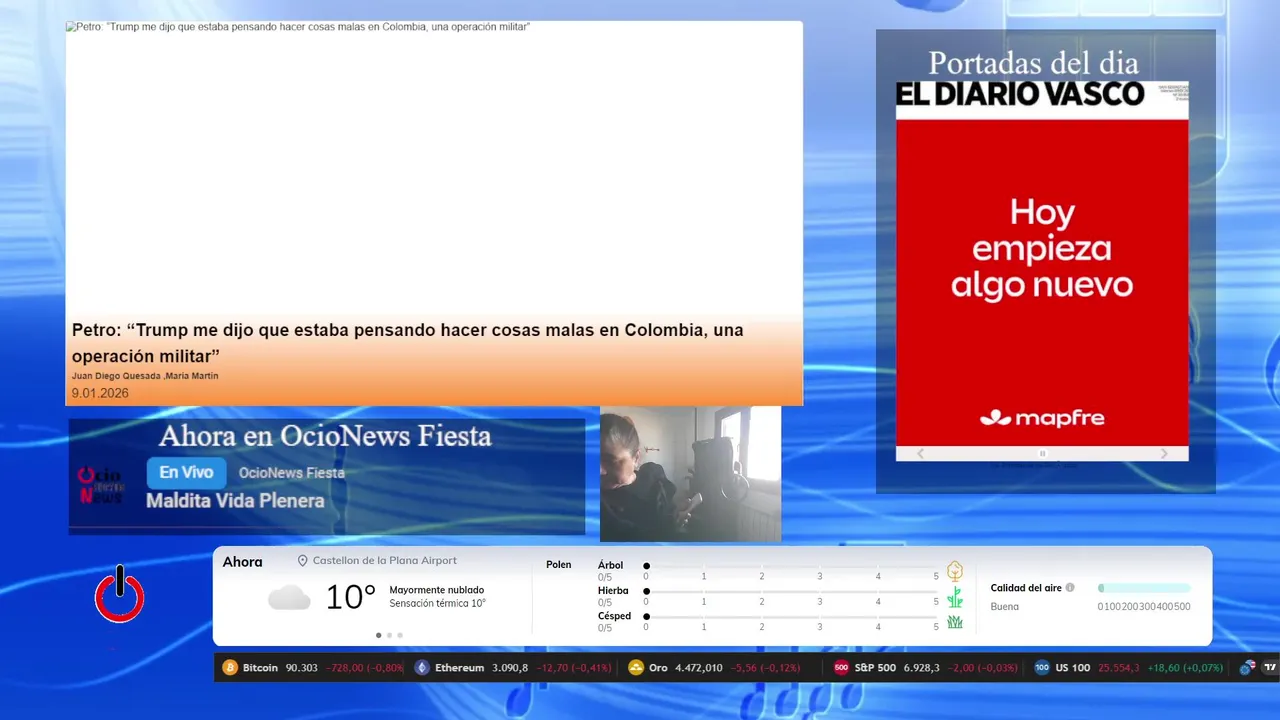Click the Hoy empieza algo nuevo ad text

[1042, 249]
